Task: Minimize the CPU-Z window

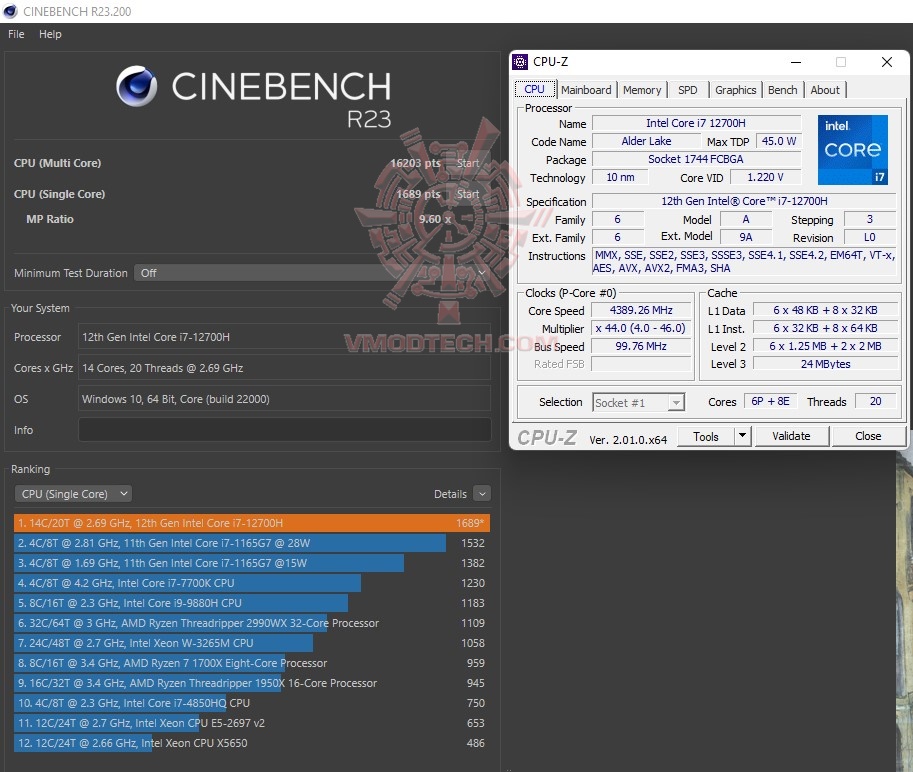Action: [x=796, y=62]
